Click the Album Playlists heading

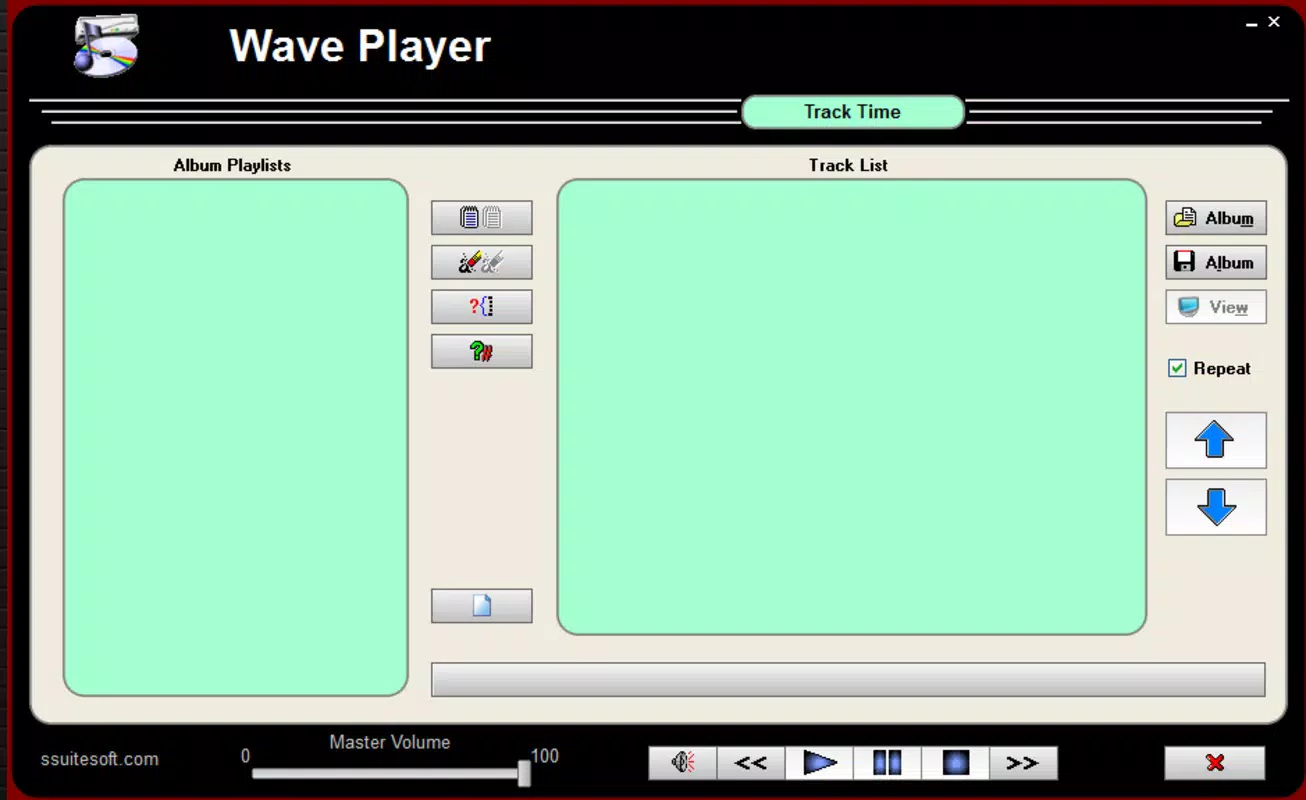232,165
